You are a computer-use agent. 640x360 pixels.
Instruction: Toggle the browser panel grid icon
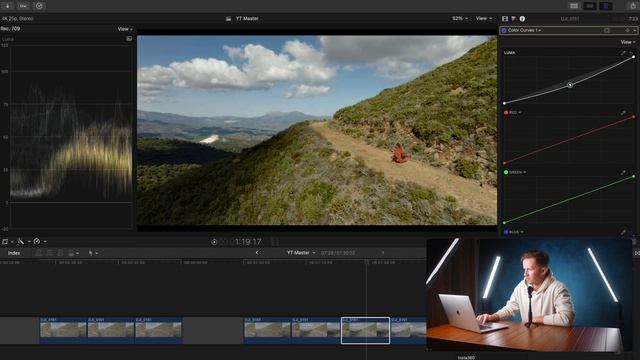tap(574, 6)
